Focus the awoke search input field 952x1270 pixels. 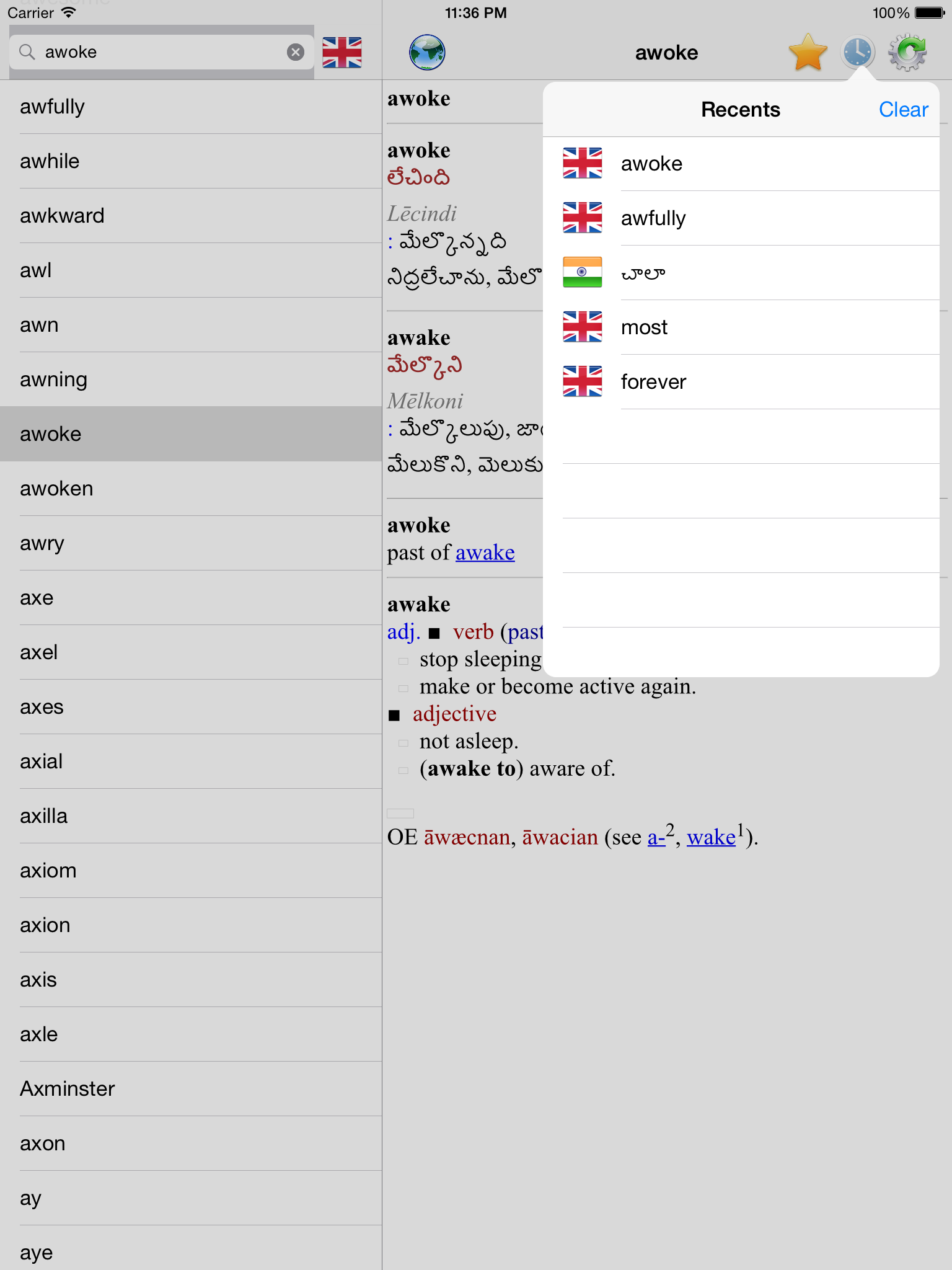click(161, 52)
